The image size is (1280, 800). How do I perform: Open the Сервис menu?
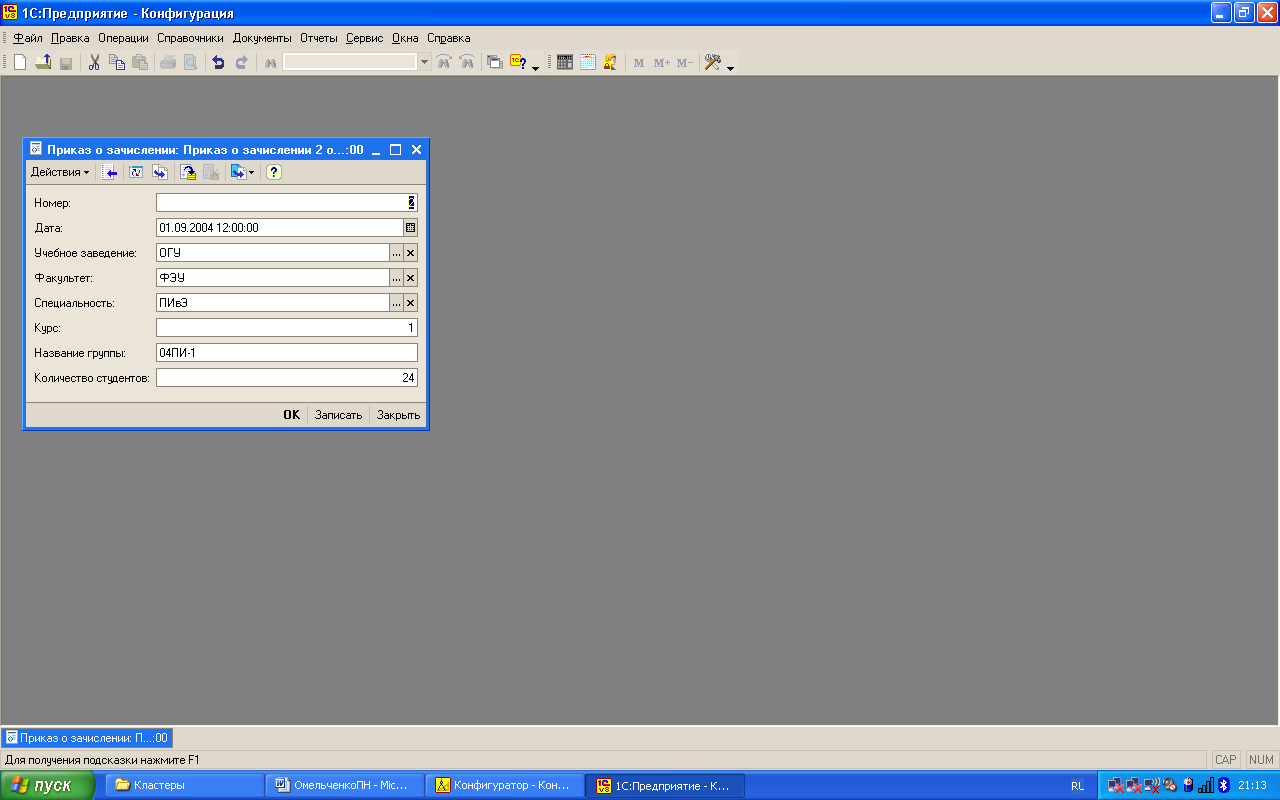click(365, 38)
